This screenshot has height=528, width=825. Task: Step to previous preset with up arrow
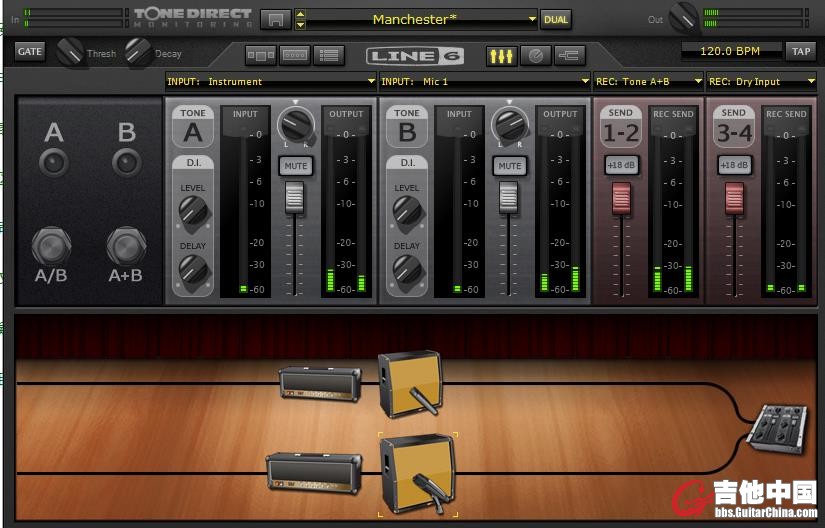pos(300,15)
